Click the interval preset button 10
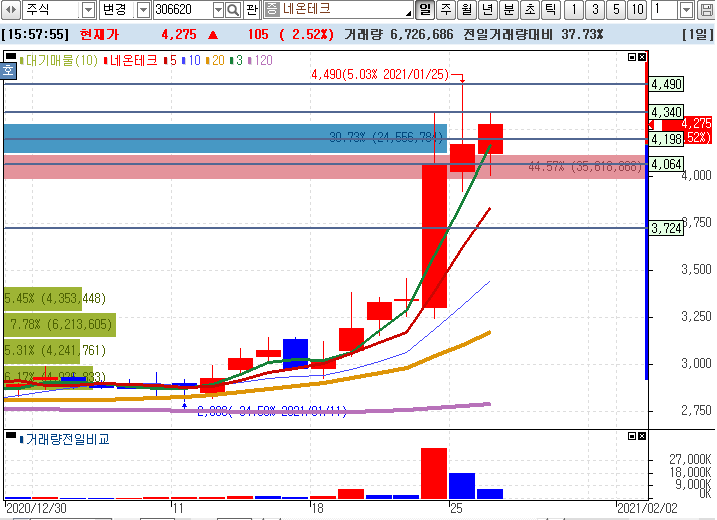 [x=637, y=10]
